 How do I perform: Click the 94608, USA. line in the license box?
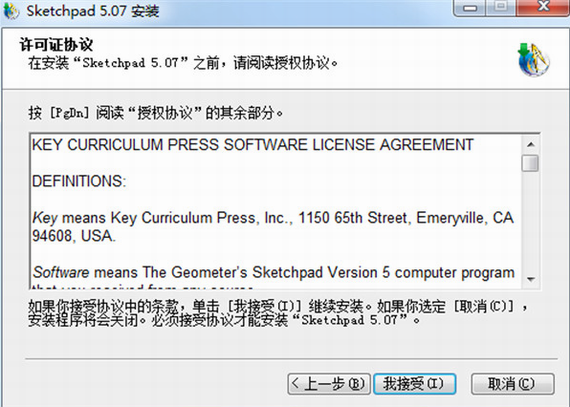(74, 236)
